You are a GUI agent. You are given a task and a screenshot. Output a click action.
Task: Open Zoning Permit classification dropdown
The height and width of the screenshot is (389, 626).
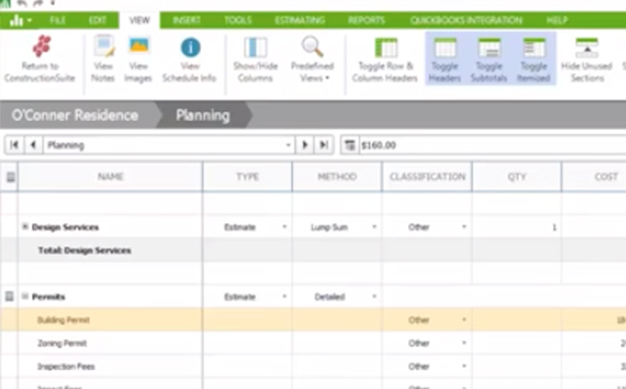464,343
